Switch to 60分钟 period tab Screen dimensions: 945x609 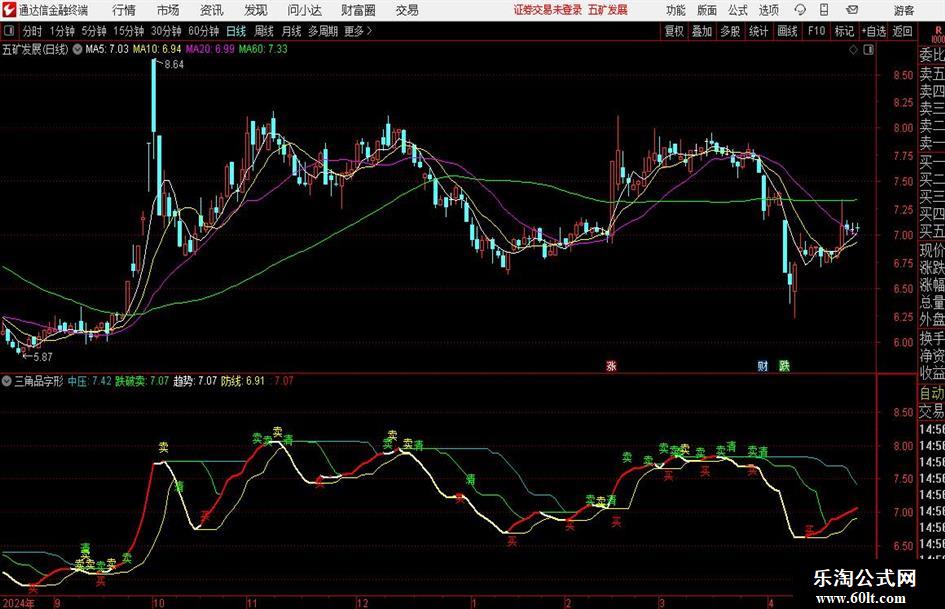click(203, 31)
